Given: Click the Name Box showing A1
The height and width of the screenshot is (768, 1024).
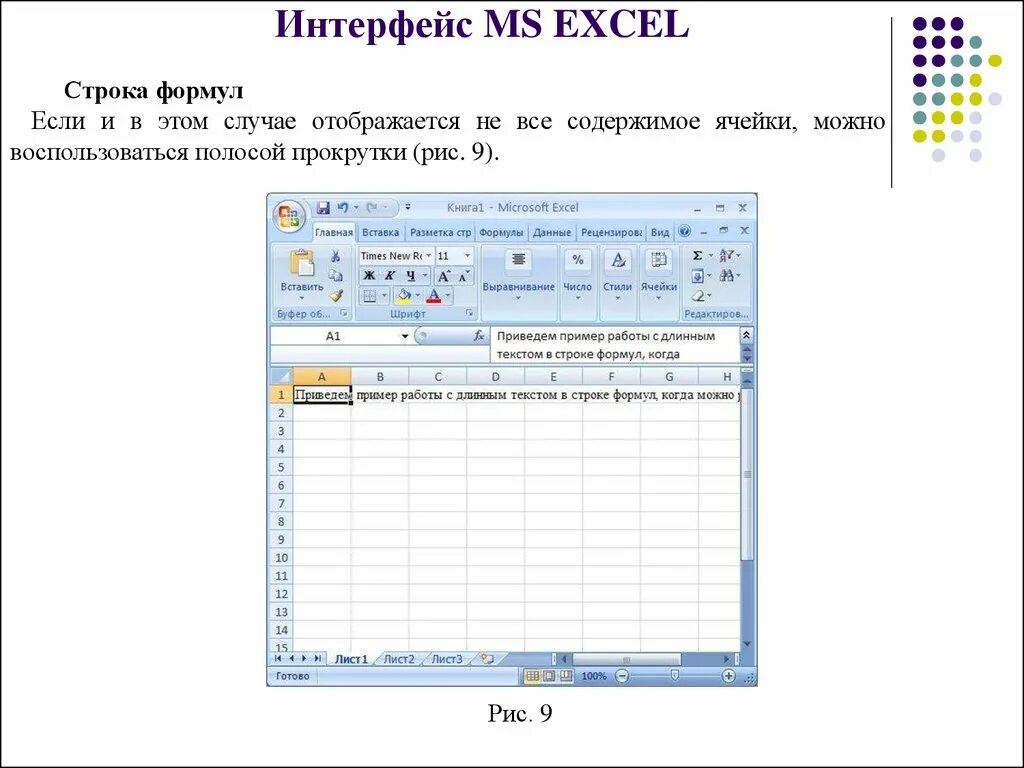Looking at the screenshot, I should [x=333, y=336].
